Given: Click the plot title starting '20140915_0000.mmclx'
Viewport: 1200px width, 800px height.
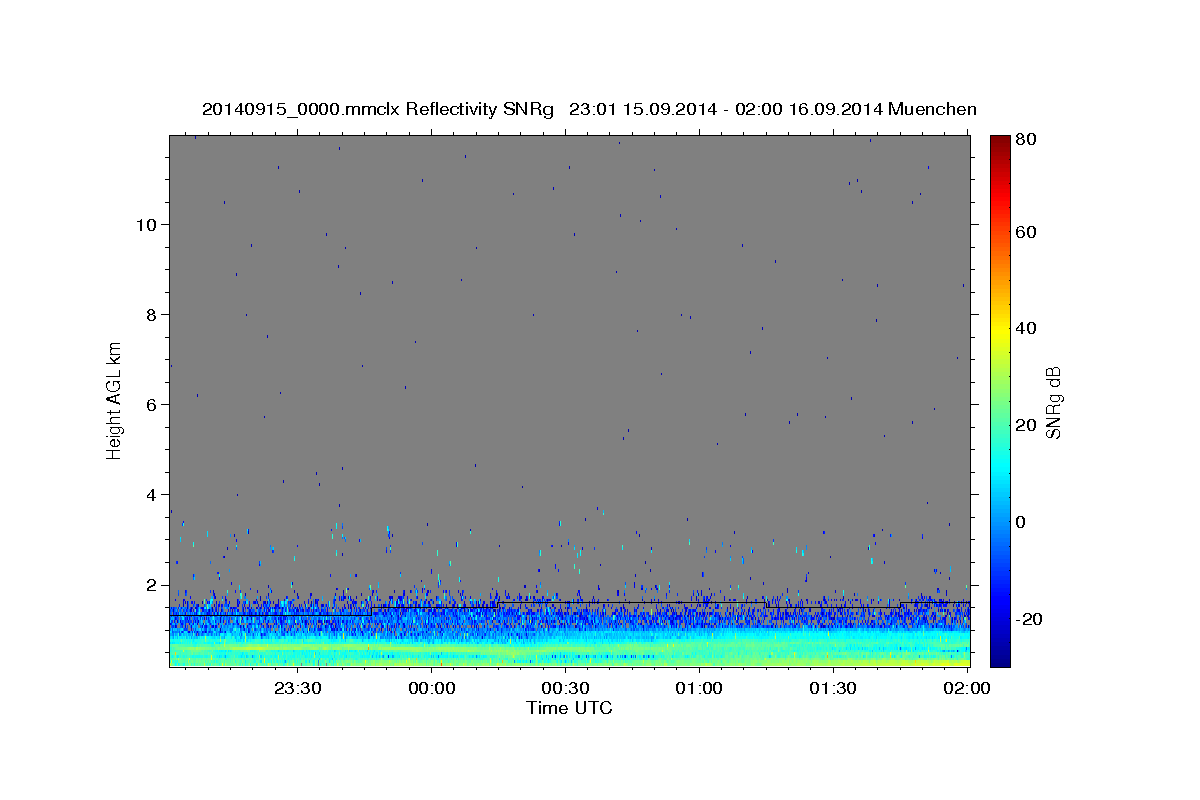Looking at the screenshot, I should pos(589,110).
